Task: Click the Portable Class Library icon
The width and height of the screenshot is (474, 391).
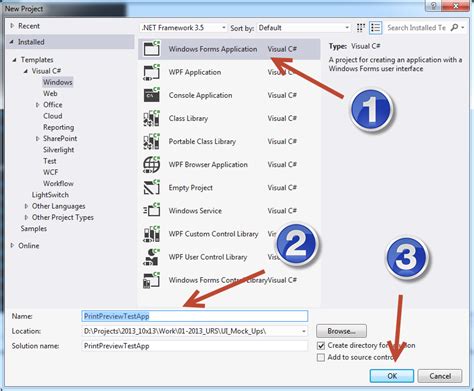Action: coord(152,141)
